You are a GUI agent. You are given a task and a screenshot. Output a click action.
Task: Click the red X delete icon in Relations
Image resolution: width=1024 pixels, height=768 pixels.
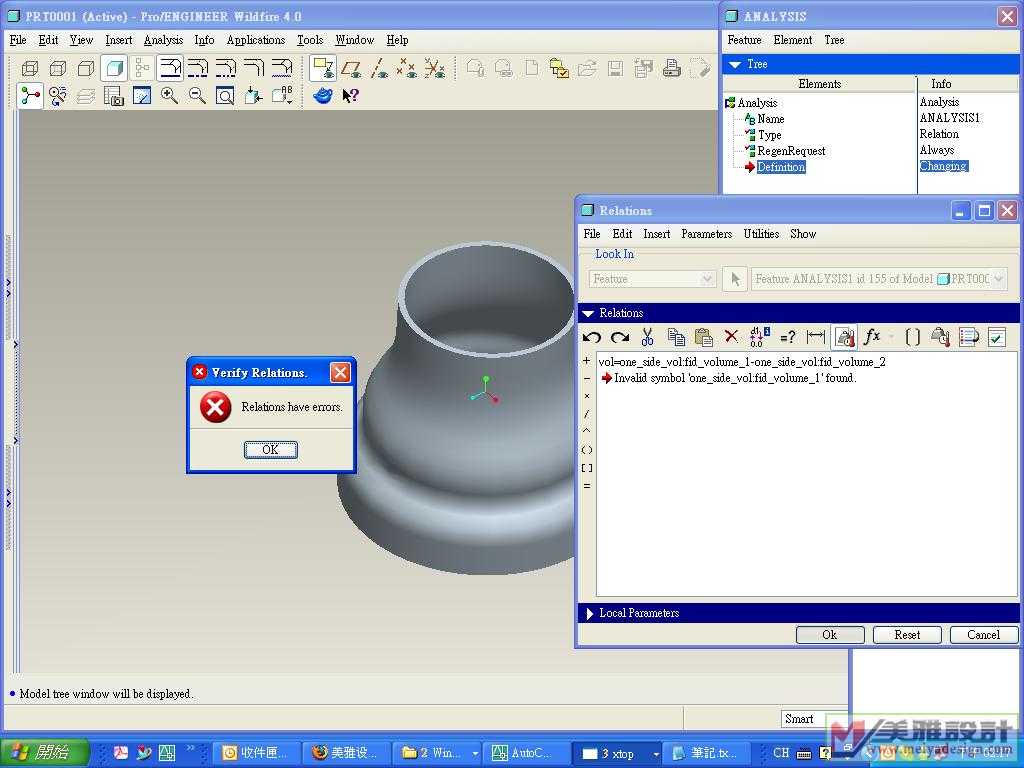pos(731,337)
